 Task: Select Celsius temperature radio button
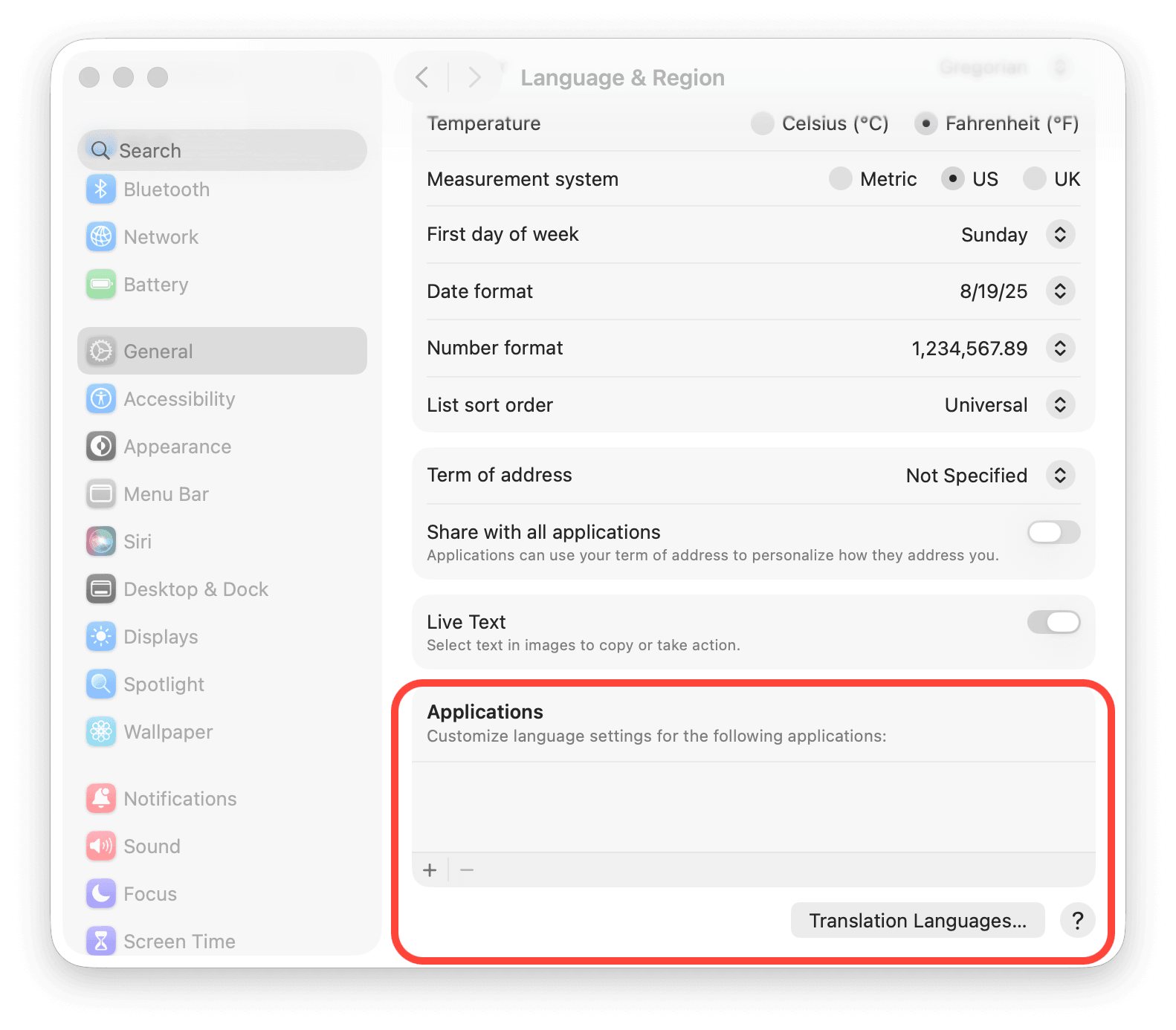pyautogui.click(x=762, y=123)
